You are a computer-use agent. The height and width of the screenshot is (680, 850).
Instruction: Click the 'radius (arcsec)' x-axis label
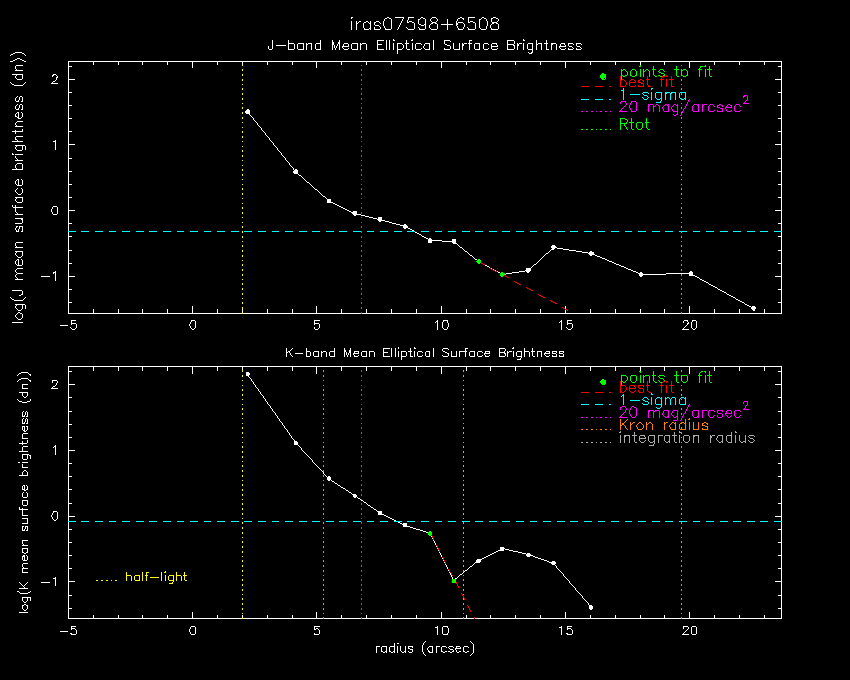(424, 648)
